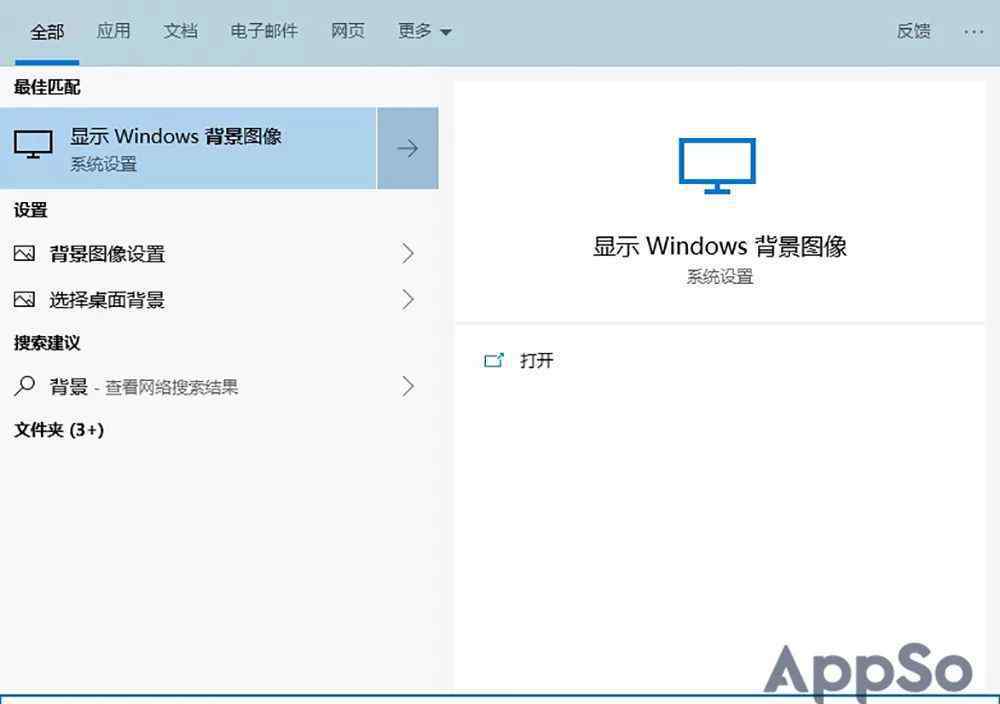Screen dimensions: 1000x704
Task: Click the 设置 section header
Action: tap(31, 210)
